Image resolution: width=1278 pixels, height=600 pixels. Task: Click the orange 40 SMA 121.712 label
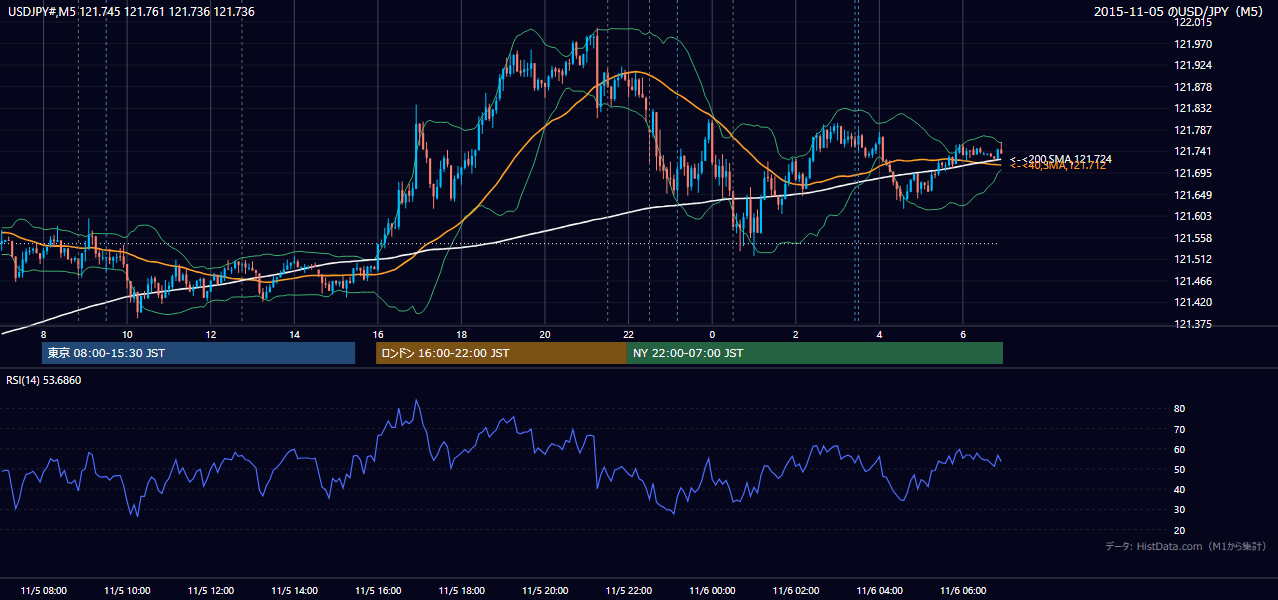point(1058,166)
